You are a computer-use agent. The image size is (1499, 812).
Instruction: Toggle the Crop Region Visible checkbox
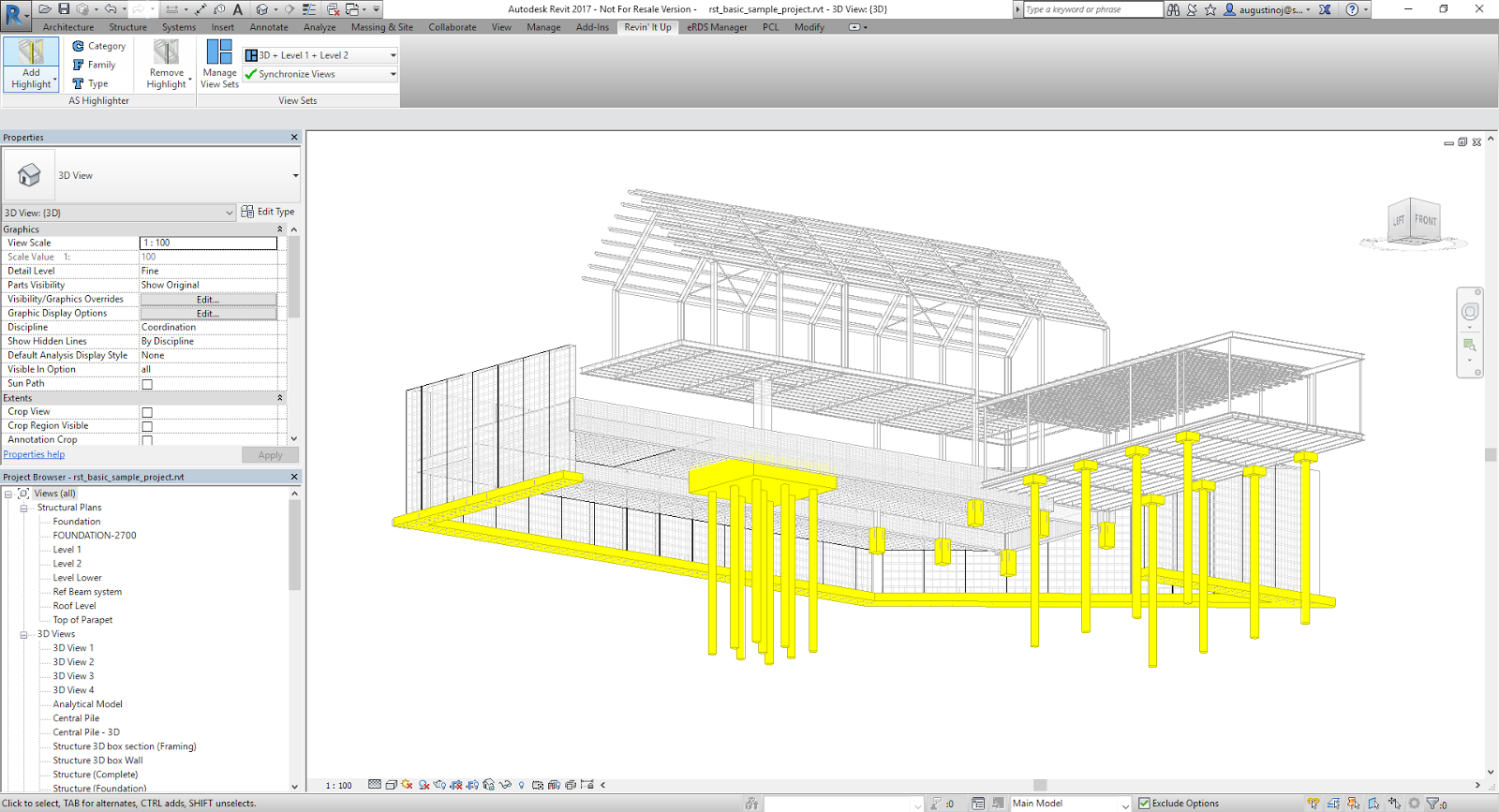point(147,426)
